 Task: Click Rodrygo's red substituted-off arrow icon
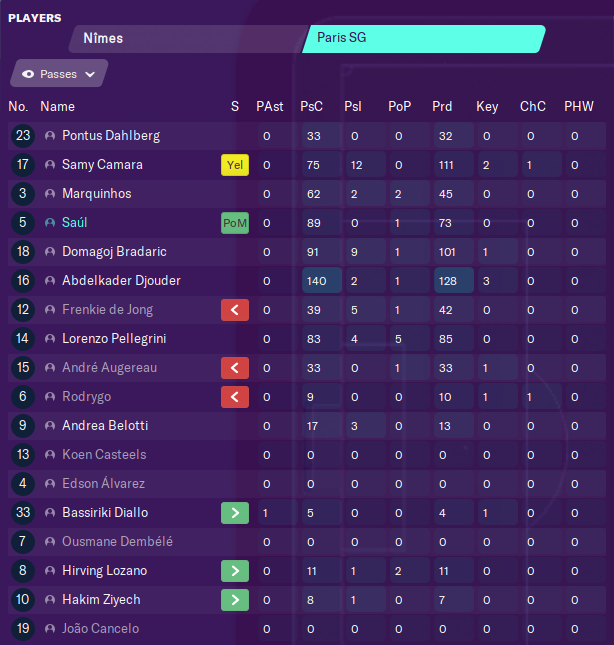coord(235,397)
